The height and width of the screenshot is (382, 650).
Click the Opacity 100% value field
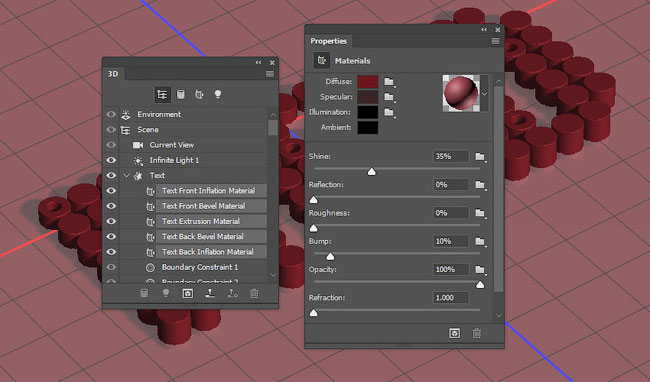click(x=451, y=270)
